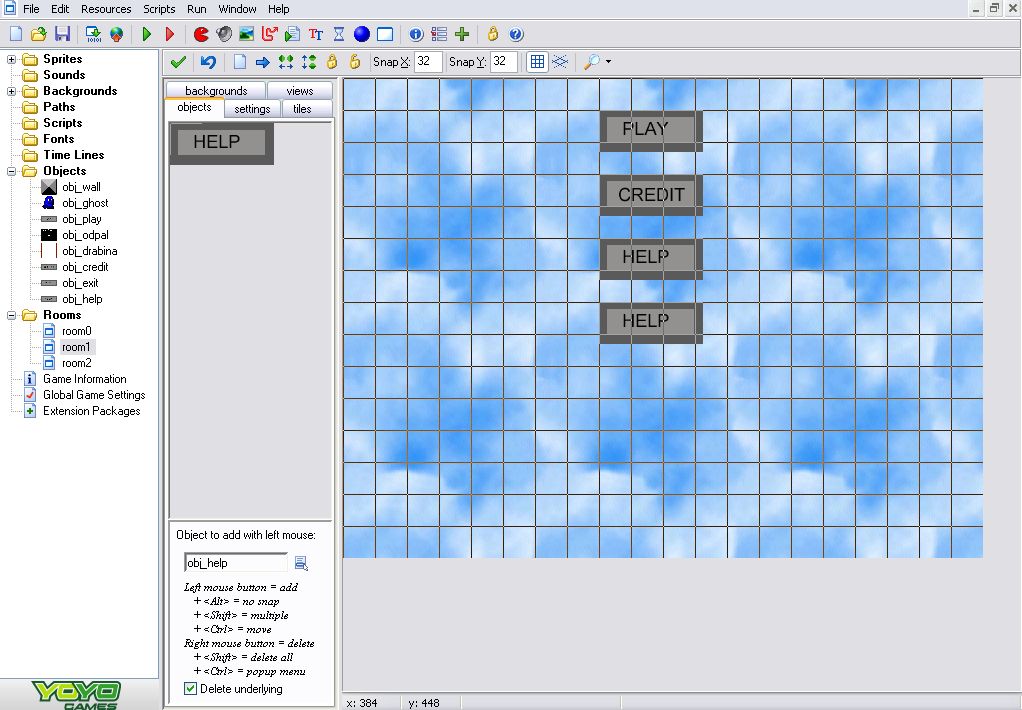1022x710 pixels.
Task: Open the zoom magnifier dropdown arrow
Action: click(x=608, y=62)
